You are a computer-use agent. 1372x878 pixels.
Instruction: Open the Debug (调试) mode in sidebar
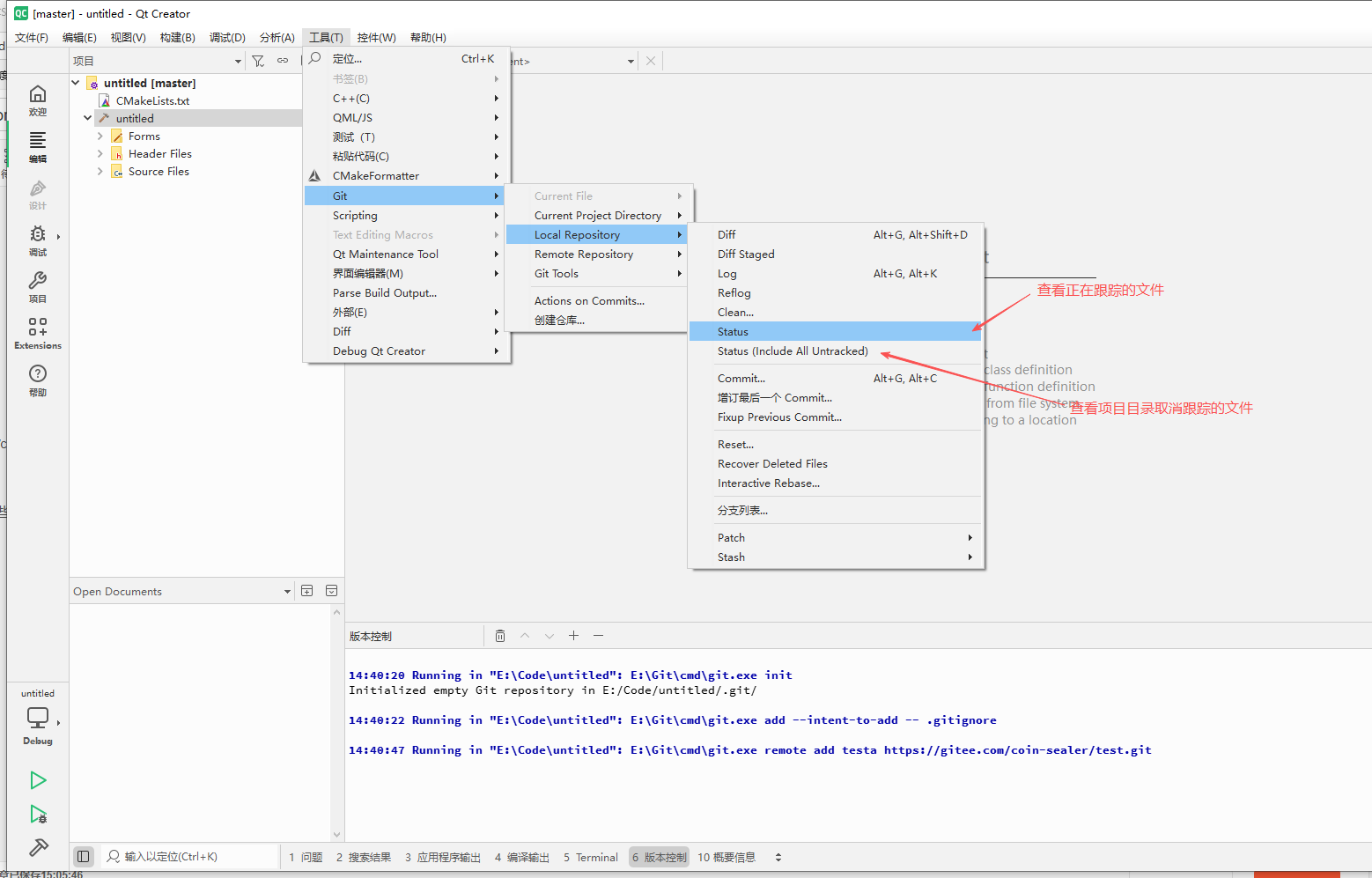pos(38,240)
